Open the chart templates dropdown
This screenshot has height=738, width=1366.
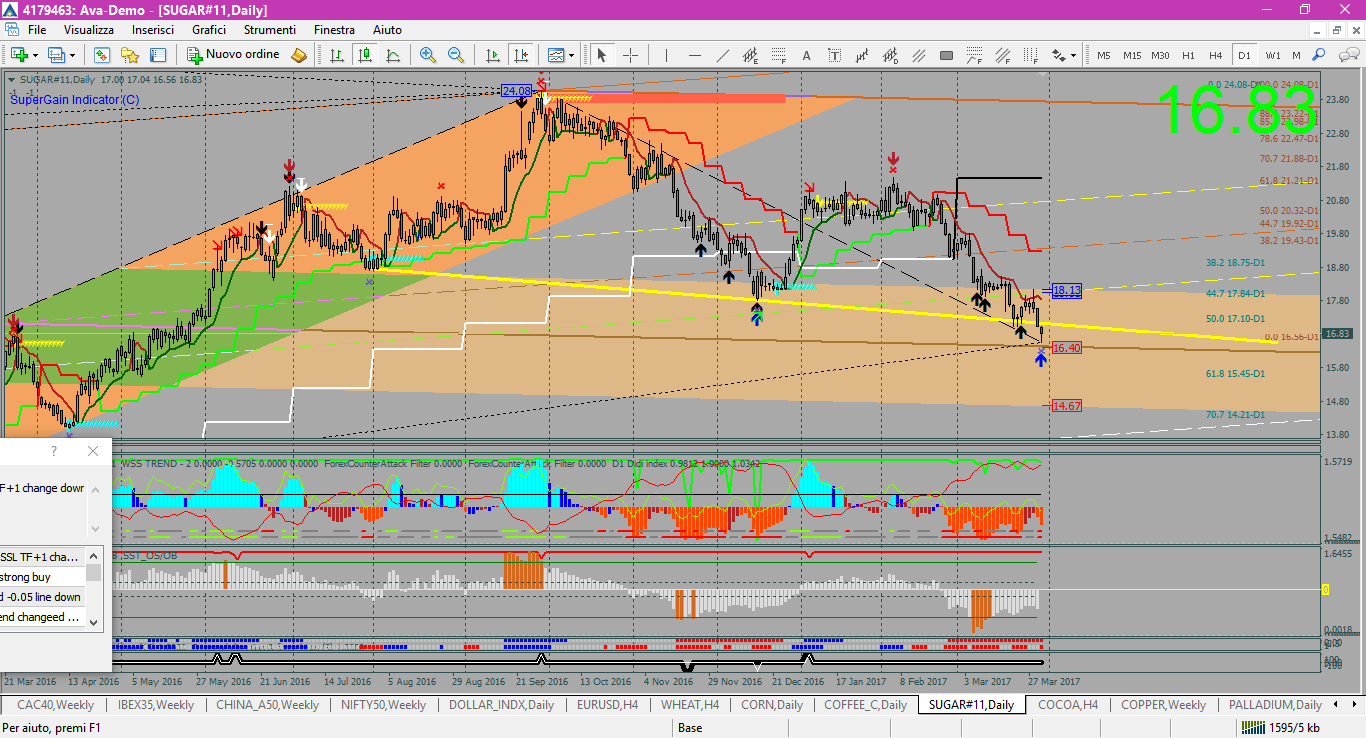point(560,55)
